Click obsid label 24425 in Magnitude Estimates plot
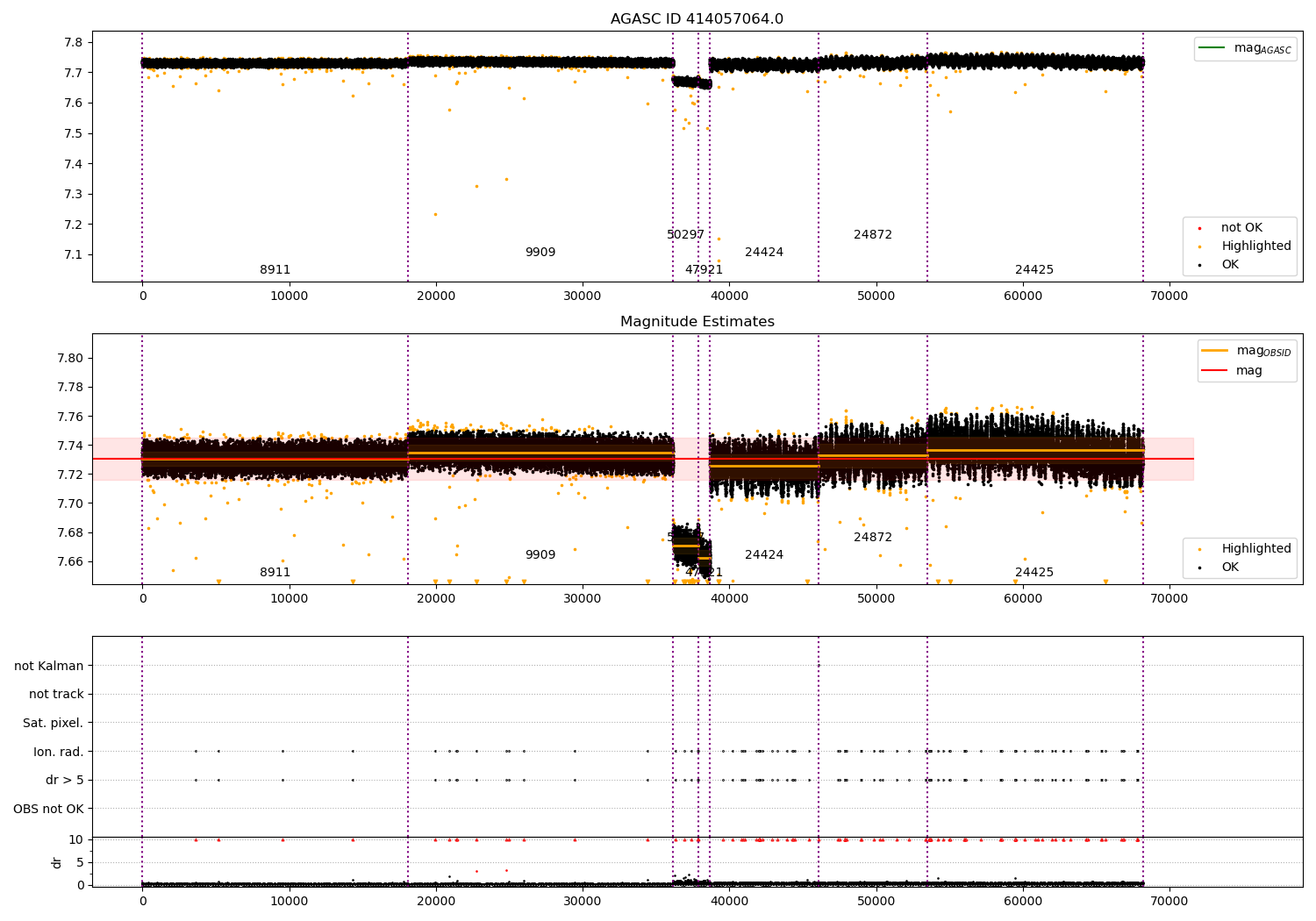The height and width of the screenshot is (921, 1316). pos(1034,573)
